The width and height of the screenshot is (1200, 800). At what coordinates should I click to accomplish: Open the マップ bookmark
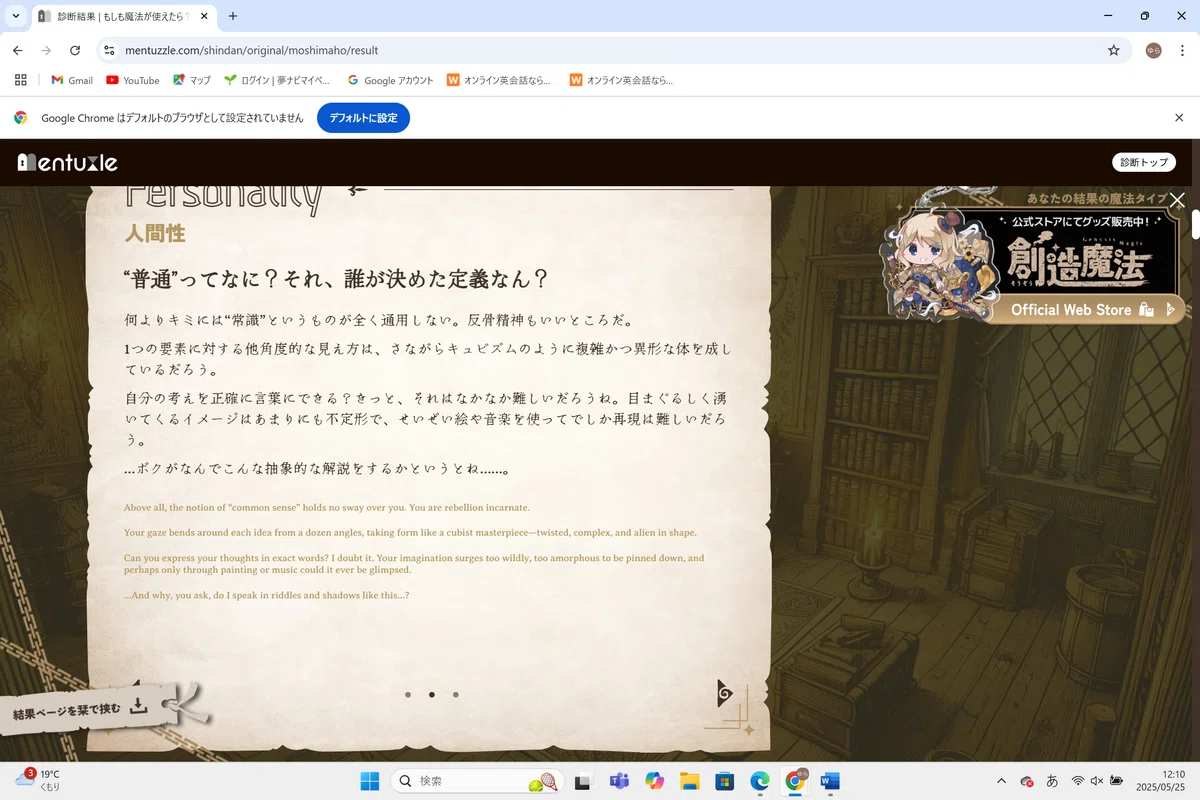[x=192, y=80]
